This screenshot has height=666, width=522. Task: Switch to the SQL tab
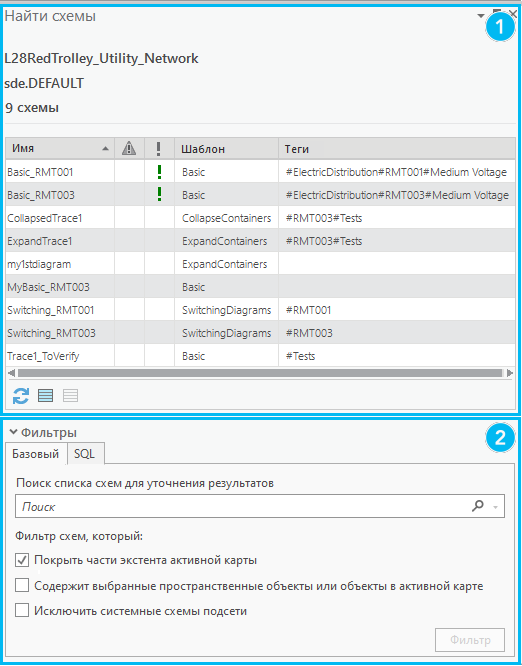(85, 454)
